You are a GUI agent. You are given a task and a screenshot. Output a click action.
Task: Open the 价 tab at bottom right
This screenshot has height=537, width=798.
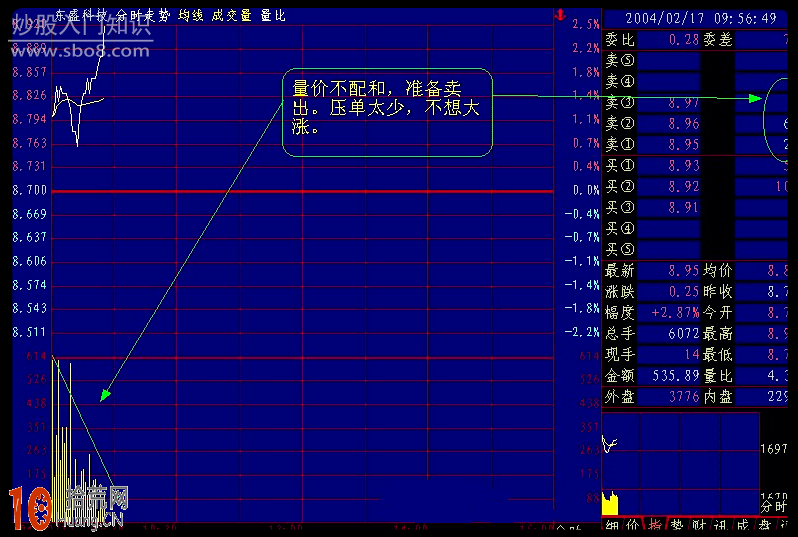(x=634, y=526)
